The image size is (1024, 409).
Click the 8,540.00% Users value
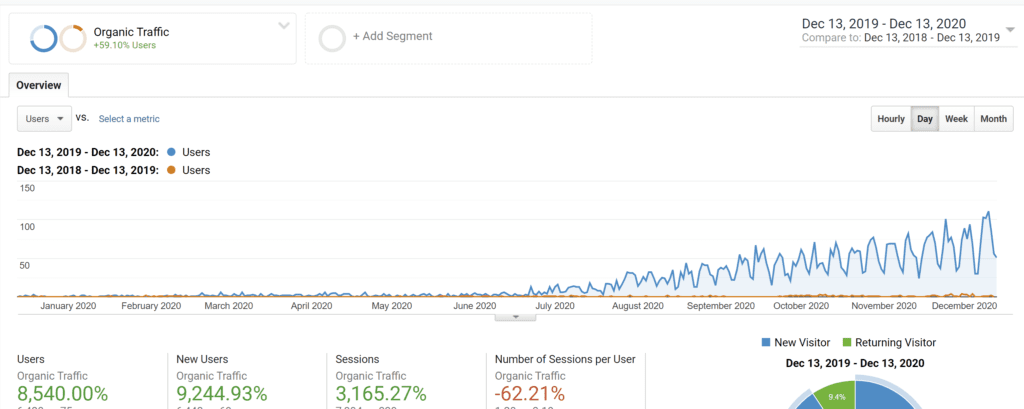coord(63,394)
